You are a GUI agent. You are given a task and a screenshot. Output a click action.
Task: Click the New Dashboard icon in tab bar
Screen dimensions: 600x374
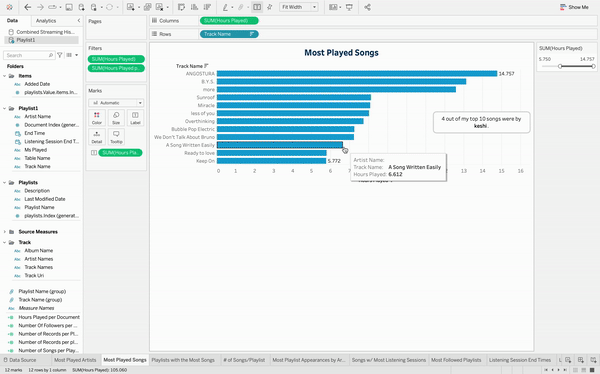click(x=580, y=360)
